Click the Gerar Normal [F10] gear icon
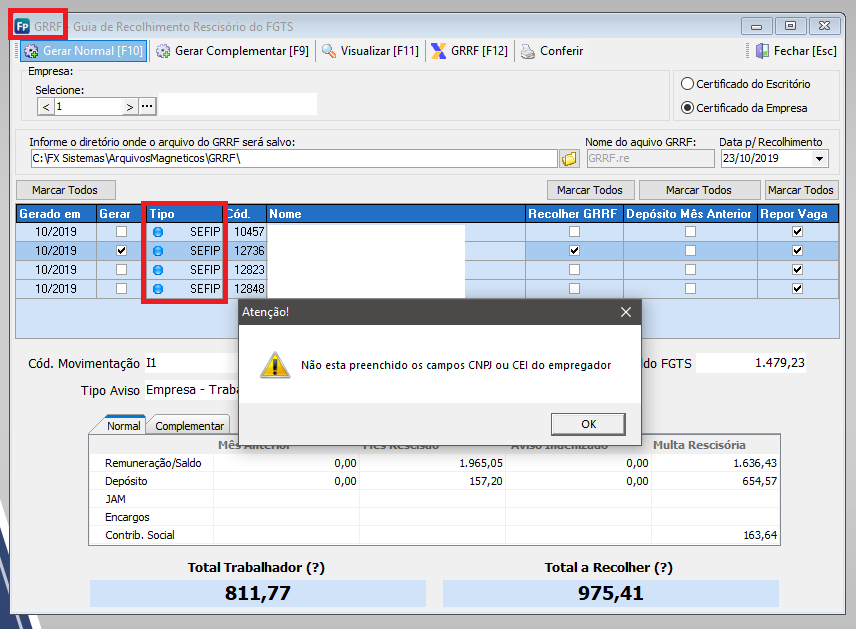This screenshot has height=629, width=856. [x=32, y=51]
